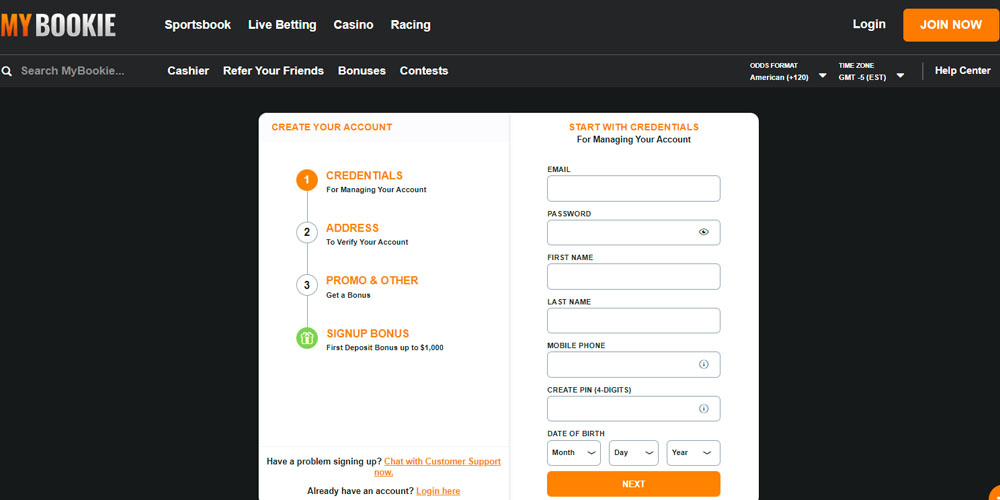Select step 2 Address circle
This screenshot has width=1000, height=500.
307,232
